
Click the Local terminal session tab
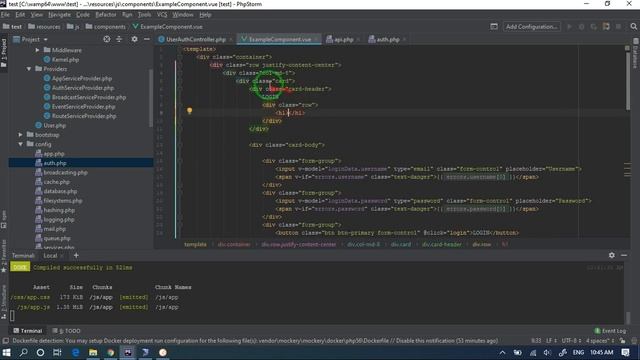(x=50, y=256)
